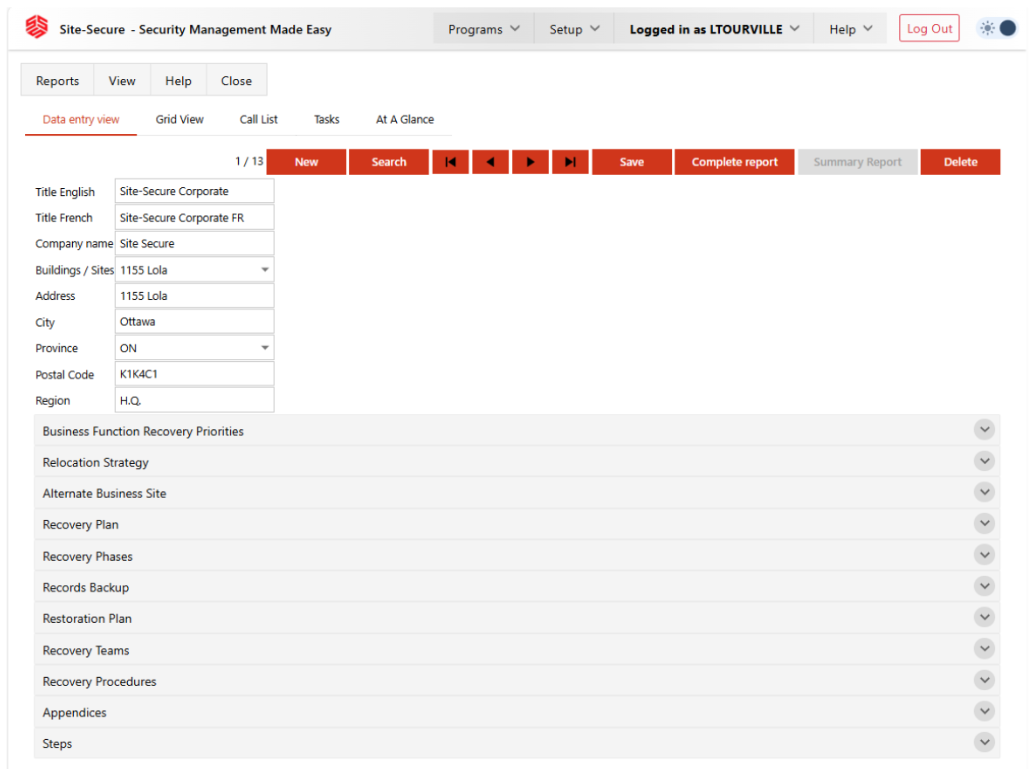Jump to the first record

point(450,162)
